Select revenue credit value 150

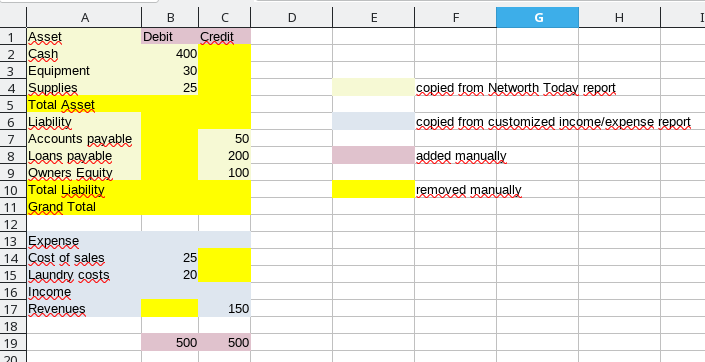click(224, 308)
